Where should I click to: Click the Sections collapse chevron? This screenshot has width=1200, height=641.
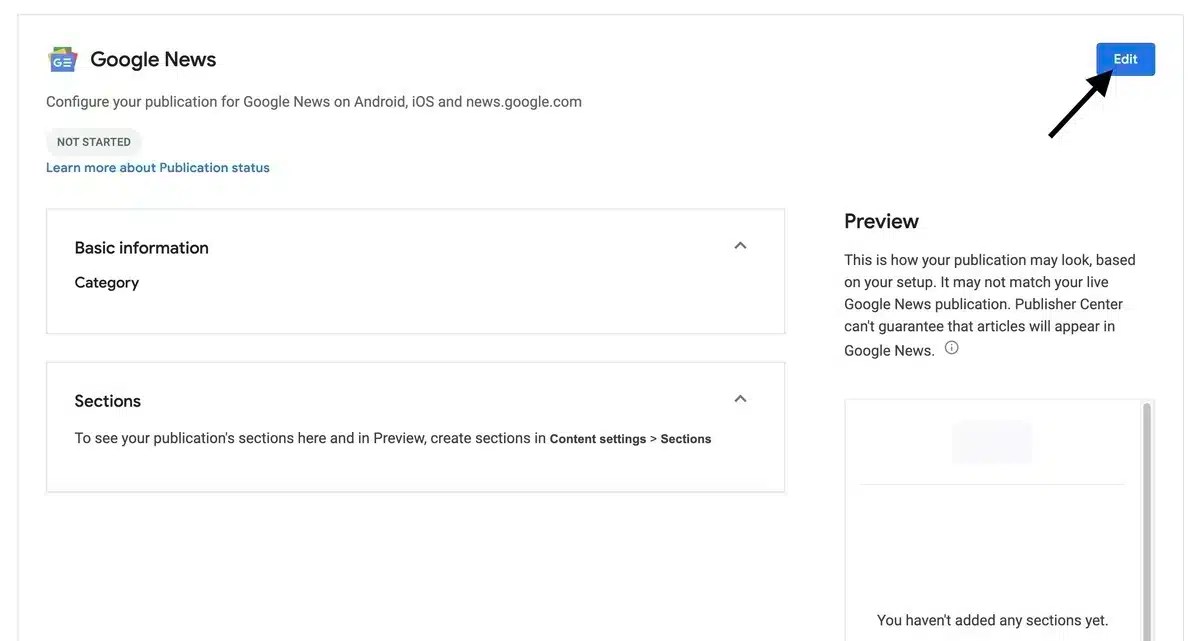pos(740,397)
